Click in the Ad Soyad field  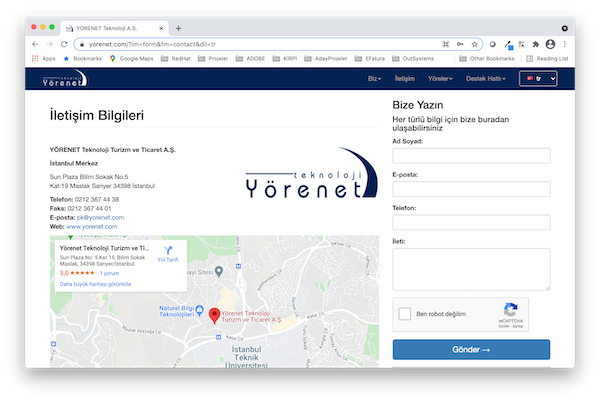tap(471, 156)
